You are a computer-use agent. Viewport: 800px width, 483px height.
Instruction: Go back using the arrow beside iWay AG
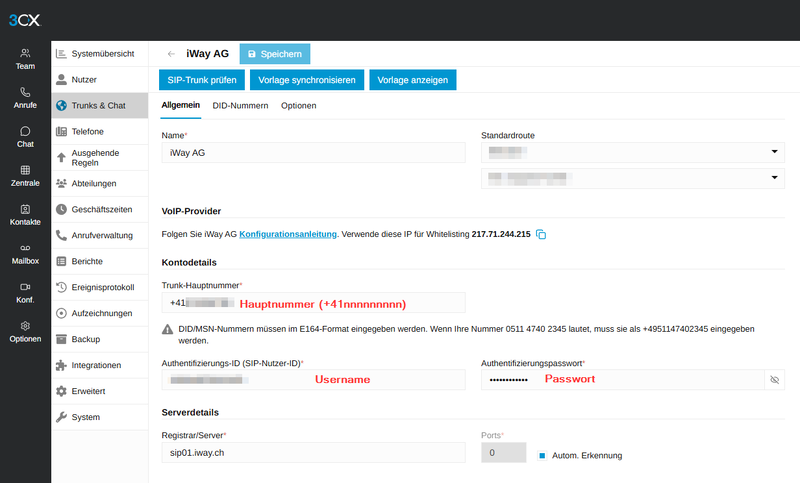click(171, 54)
